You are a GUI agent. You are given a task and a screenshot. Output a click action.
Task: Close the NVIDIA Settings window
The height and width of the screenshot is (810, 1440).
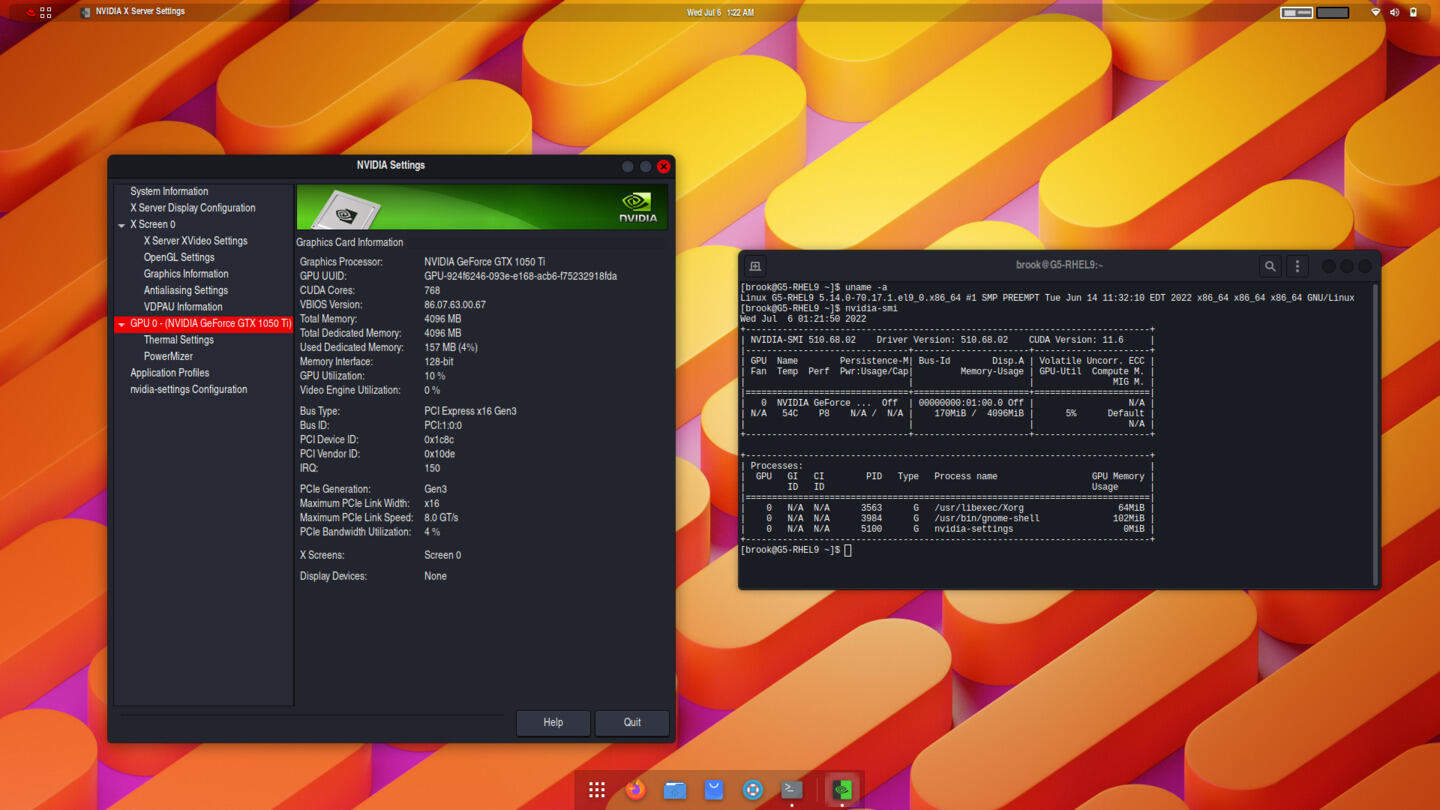pyautogui.click(x=663, y=166)
